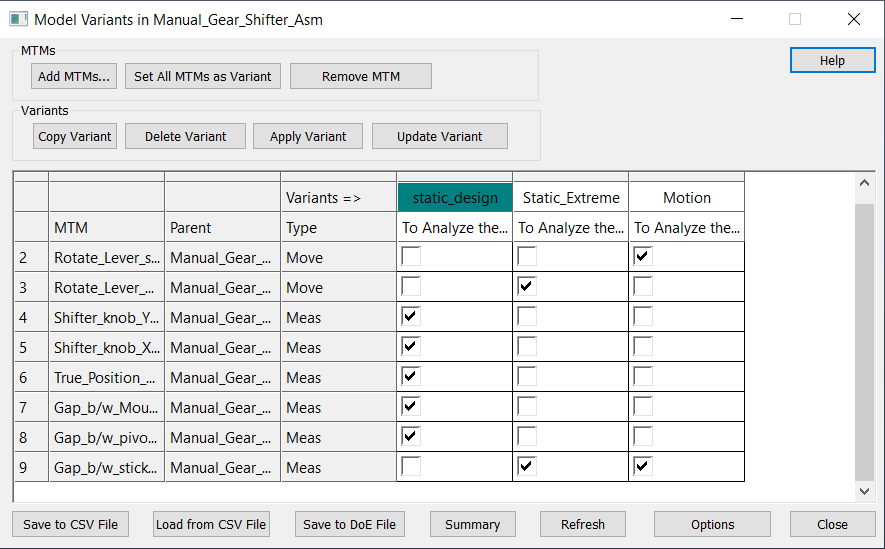Click Set All MTMs as Variant
This screenshot has width=885, height=549.
[x=203, y=76]
